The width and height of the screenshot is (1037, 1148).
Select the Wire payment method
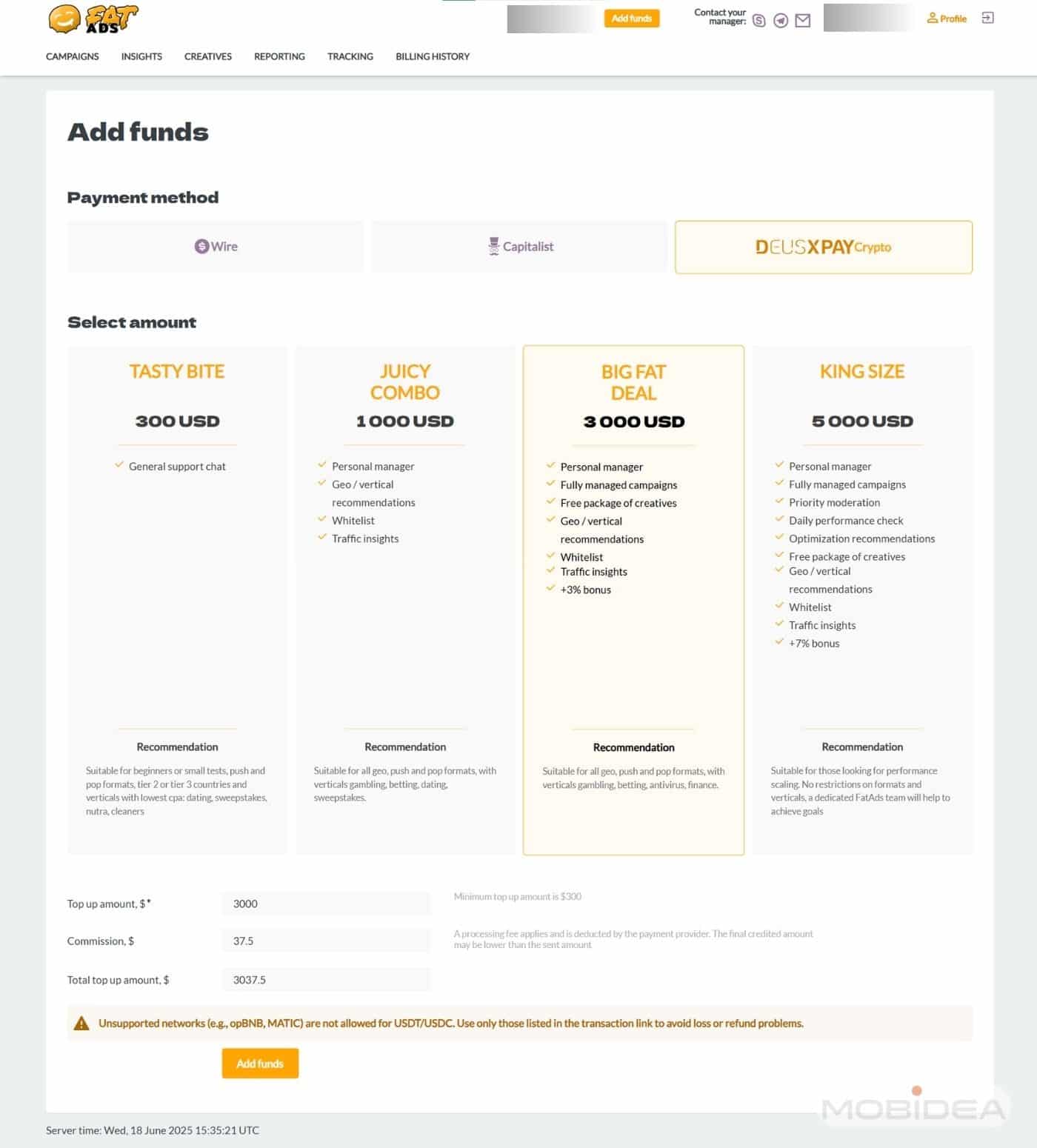click(x=216, y=246)
